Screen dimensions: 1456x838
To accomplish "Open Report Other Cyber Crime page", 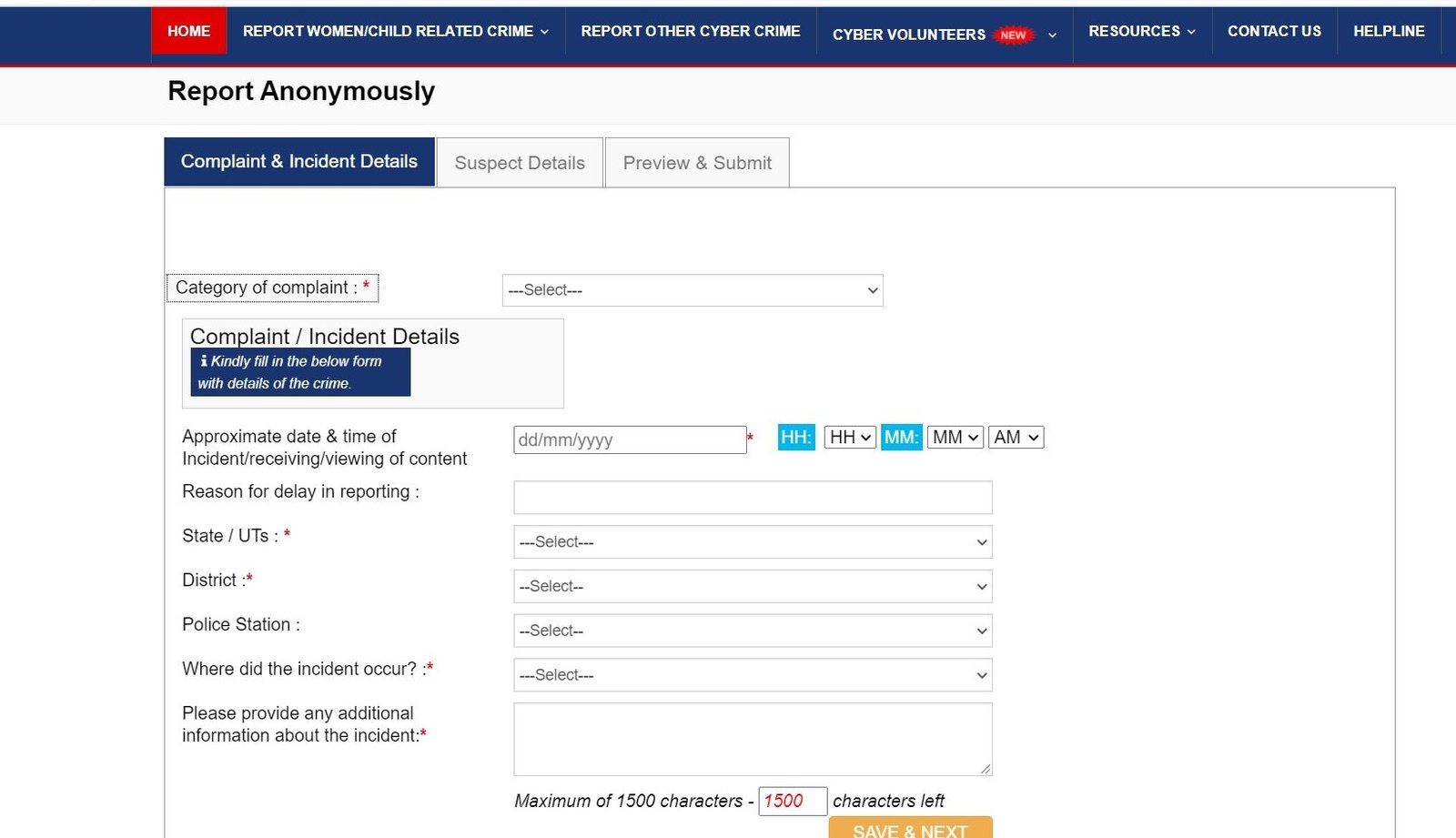I will click(x=691, y=31).
